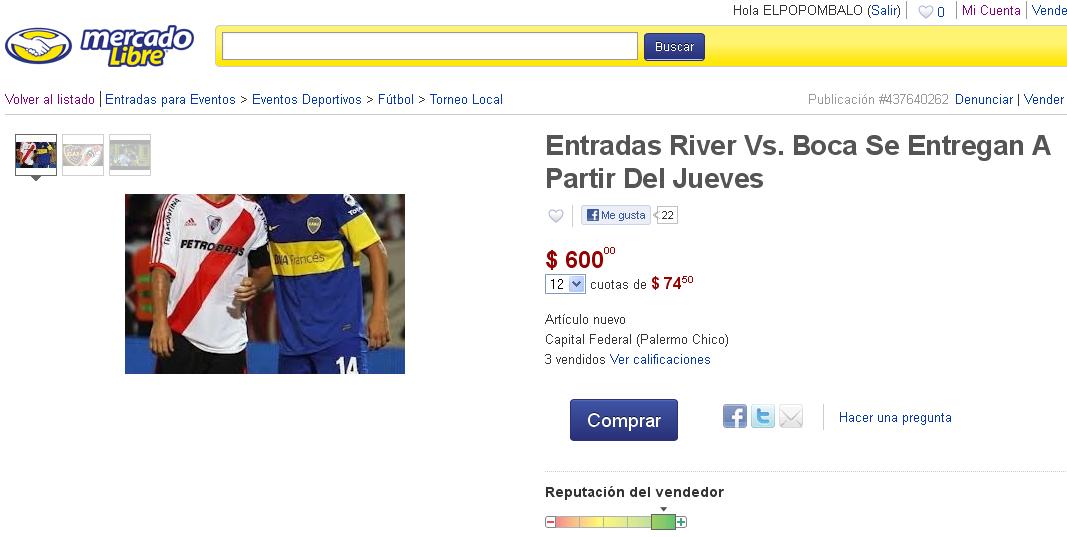Image resolution: width=1067 pixels, height=537 pixels.
Task: Click the red minus reputation icon
Action: [551, 522]
